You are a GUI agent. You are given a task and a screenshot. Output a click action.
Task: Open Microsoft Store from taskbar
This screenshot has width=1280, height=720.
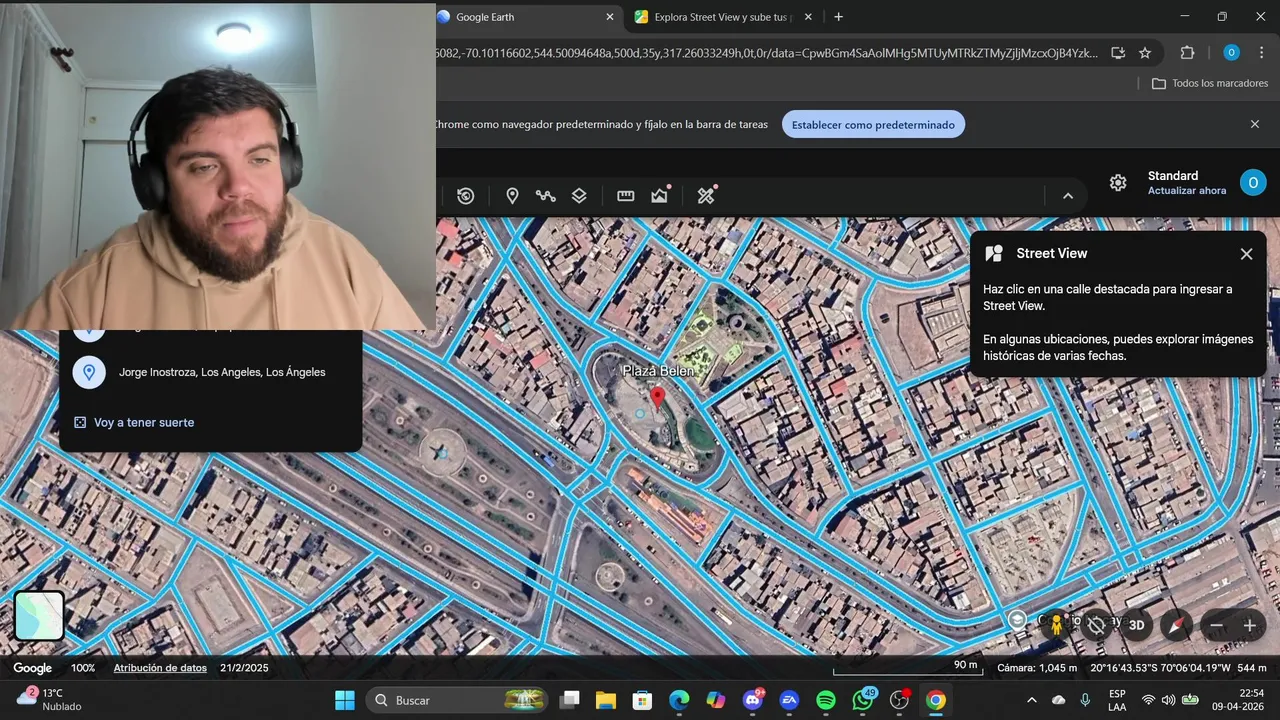click(642, 700)
